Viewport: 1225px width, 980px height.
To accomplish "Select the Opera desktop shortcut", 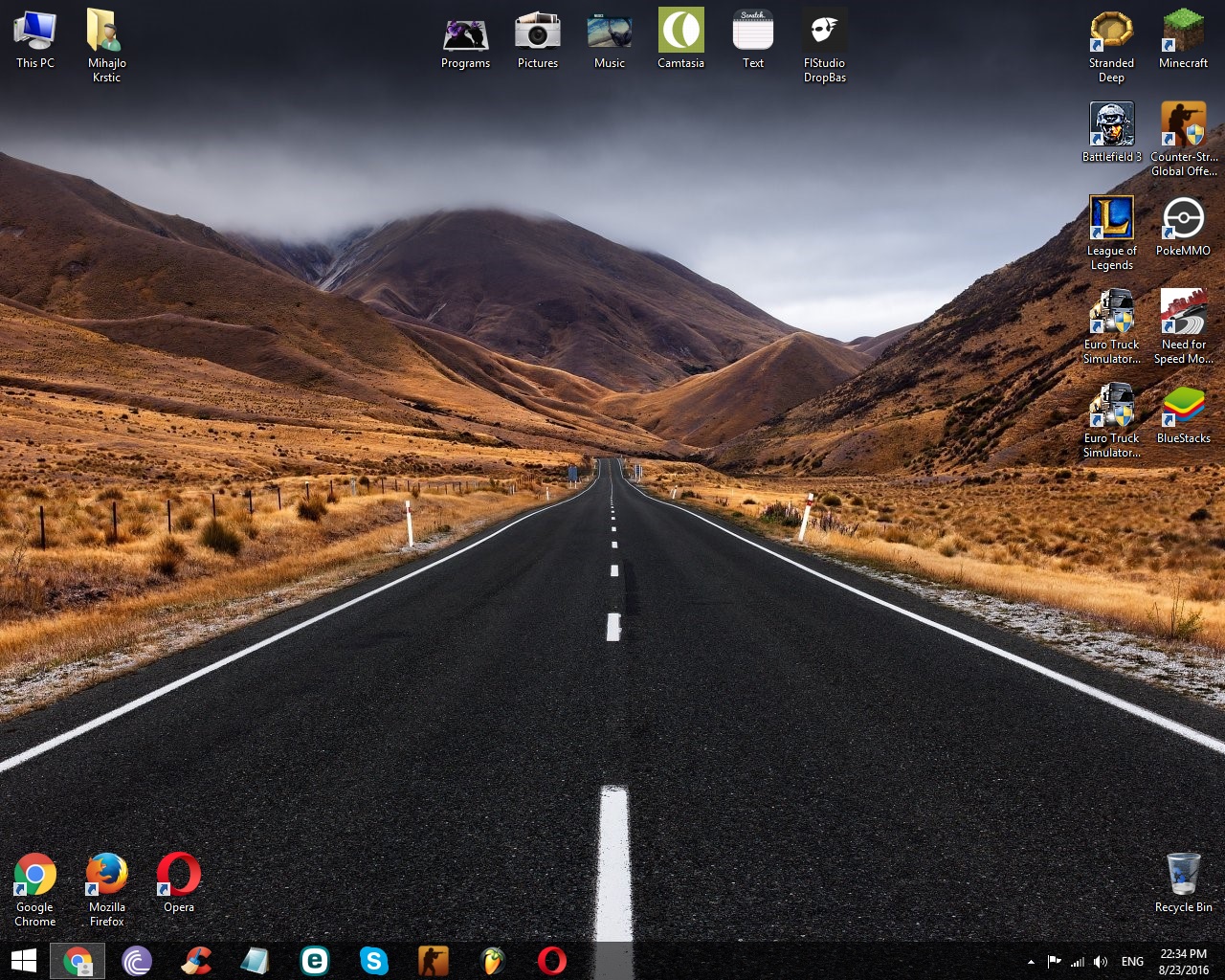I will [x=179, y=883].
